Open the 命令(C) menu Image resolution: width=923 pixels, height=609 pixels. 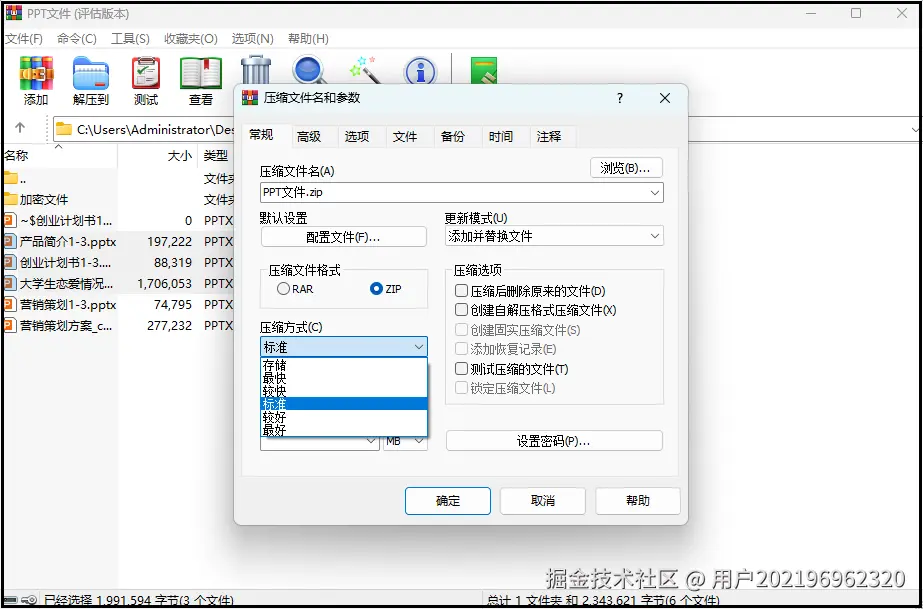click(x=77, y=39)
